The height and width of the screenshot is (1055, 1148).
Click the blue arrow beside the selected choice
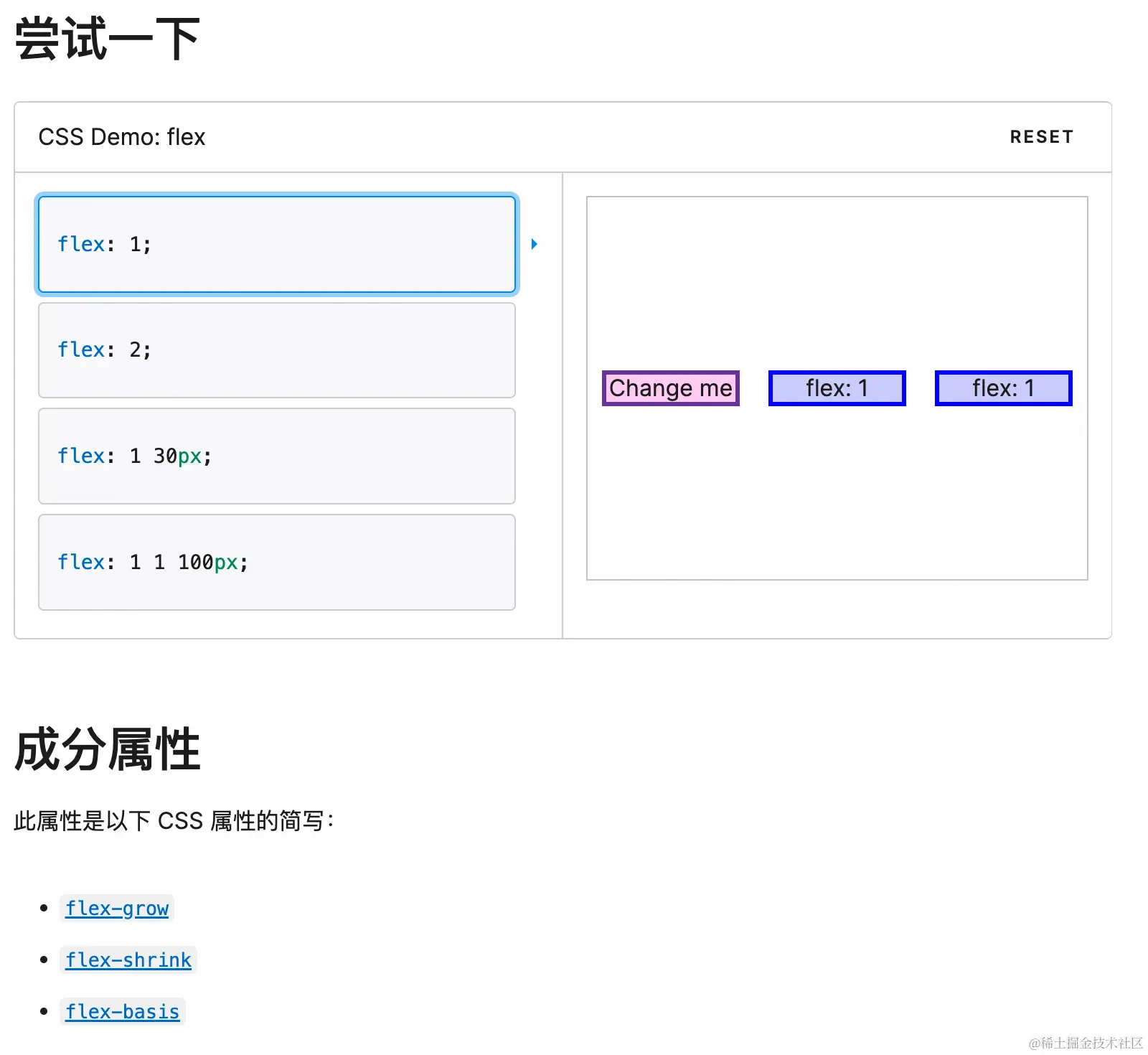pyautogui.click(x=534, y=244)
